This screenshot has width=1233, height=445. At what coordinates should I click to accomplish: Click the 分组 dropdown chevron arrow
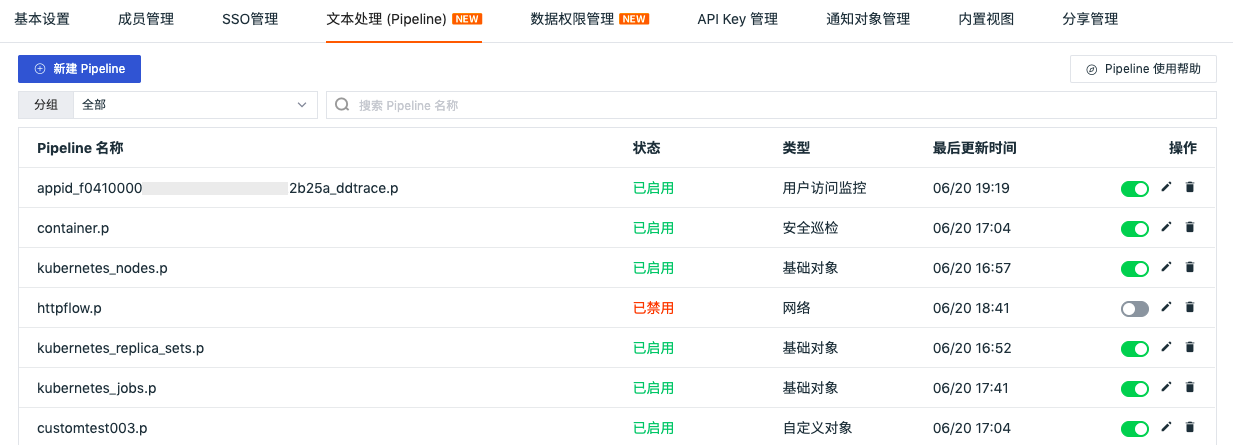pyautogui.click(x=302, y=105)
